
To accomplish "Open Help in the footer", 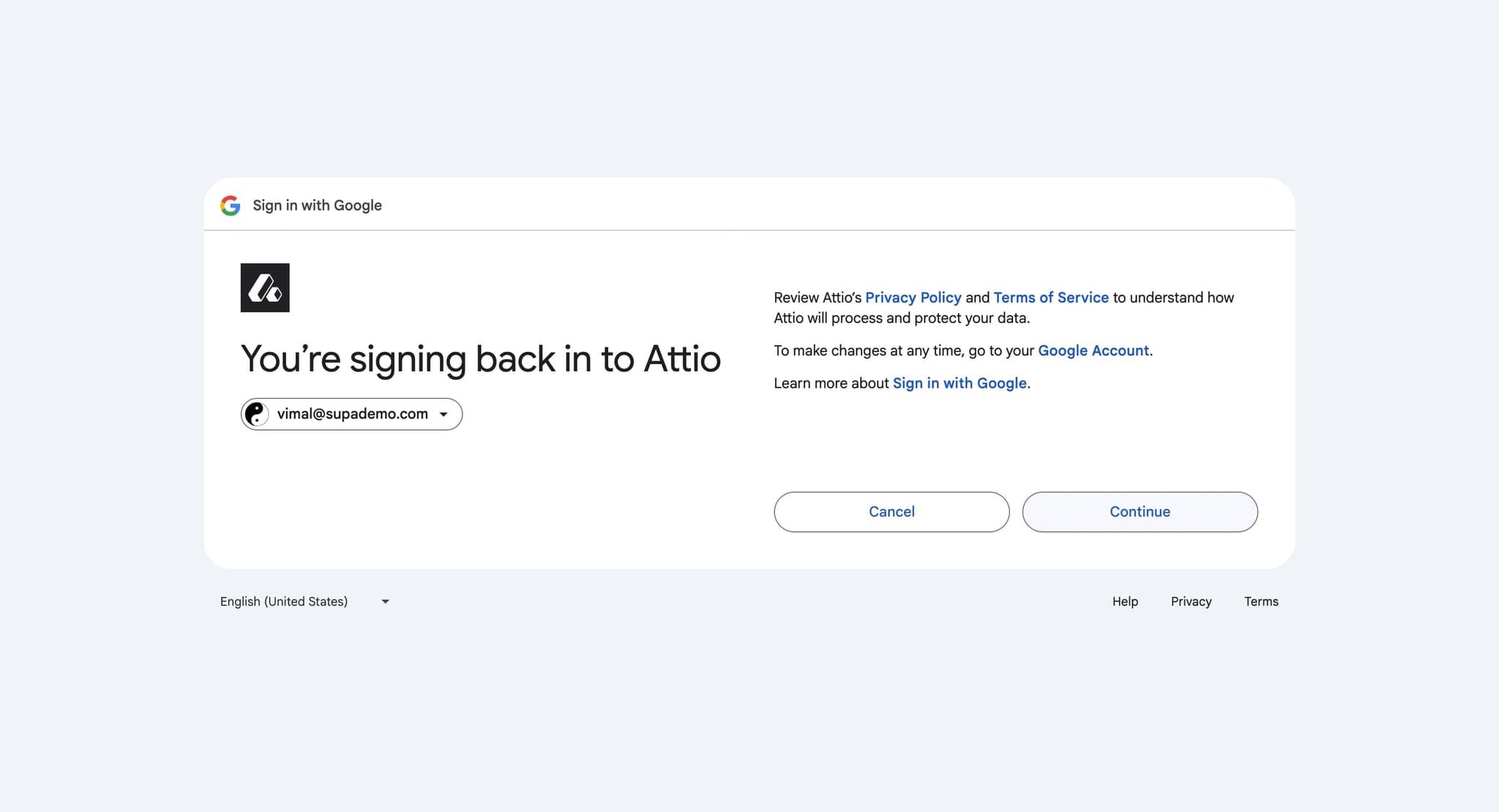I will click(1125, 601).
